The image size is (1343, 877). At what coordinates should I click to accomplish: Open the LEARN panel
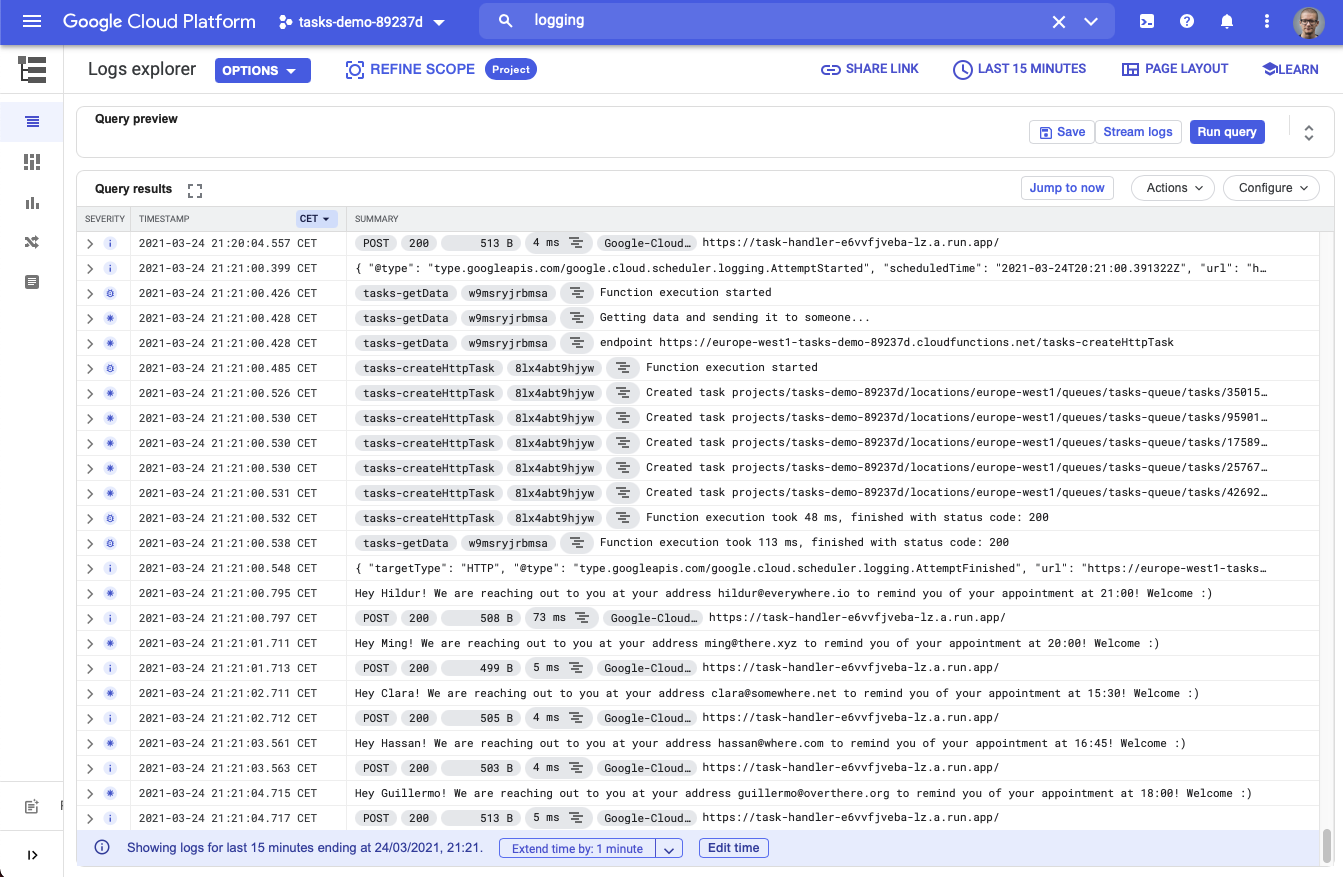1291,69
